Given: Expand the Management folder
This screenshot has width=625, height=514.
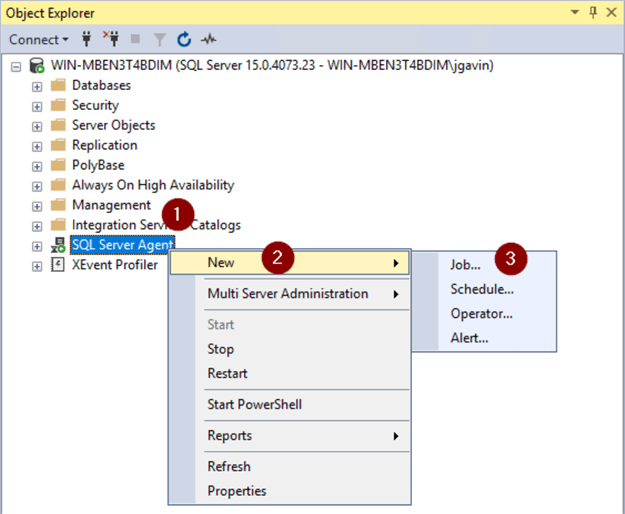Looking at the screenshot, I should click(37, 206).
